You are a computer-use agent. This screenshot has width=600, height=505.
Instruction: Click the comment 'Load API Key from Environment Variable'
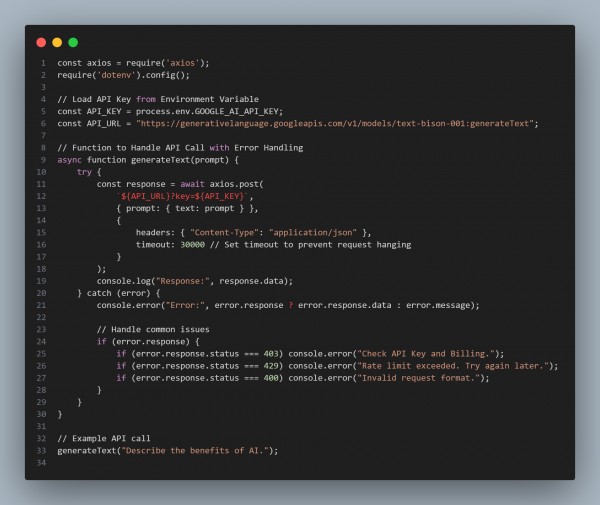pyautogui.click(x=158, y=99)
